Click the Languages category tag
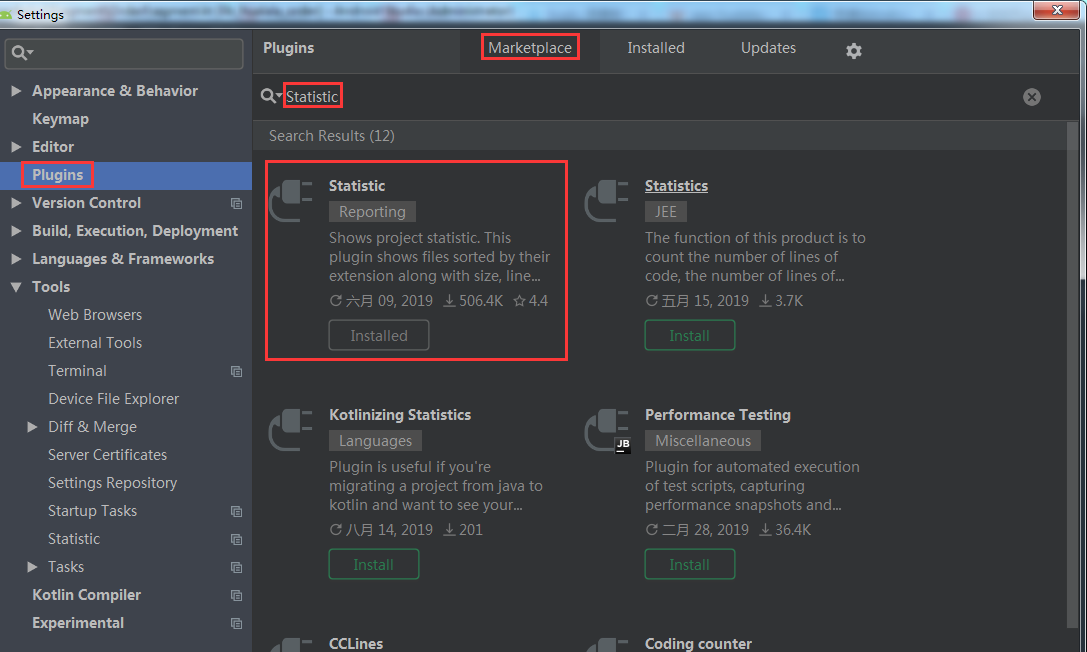Image resolution: width=1087 pixels, height=652 pixels. click(x=375, y=441)
